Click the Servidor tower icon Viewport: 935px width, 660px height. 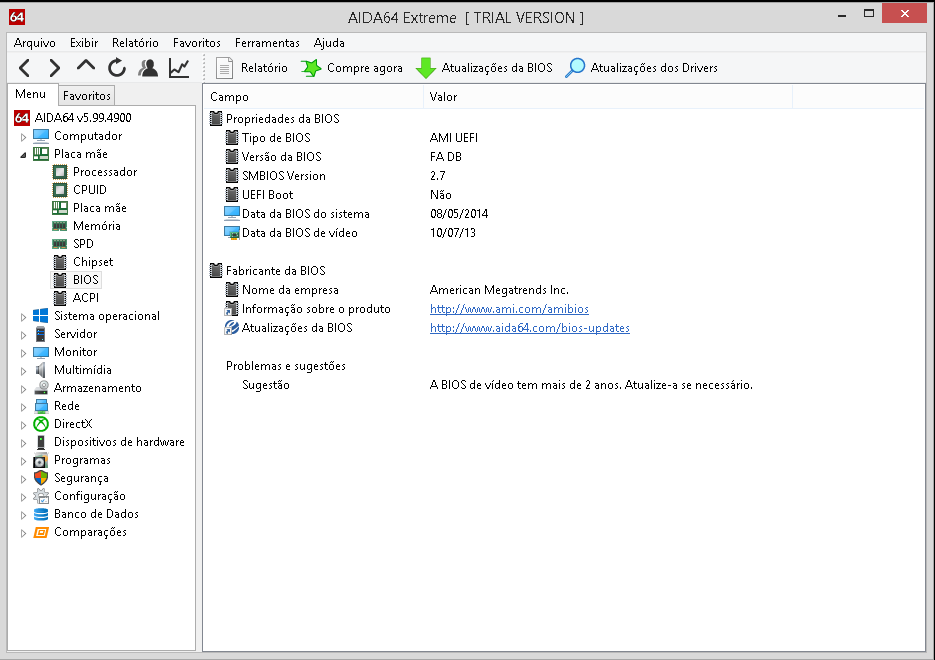pos(41,334)
